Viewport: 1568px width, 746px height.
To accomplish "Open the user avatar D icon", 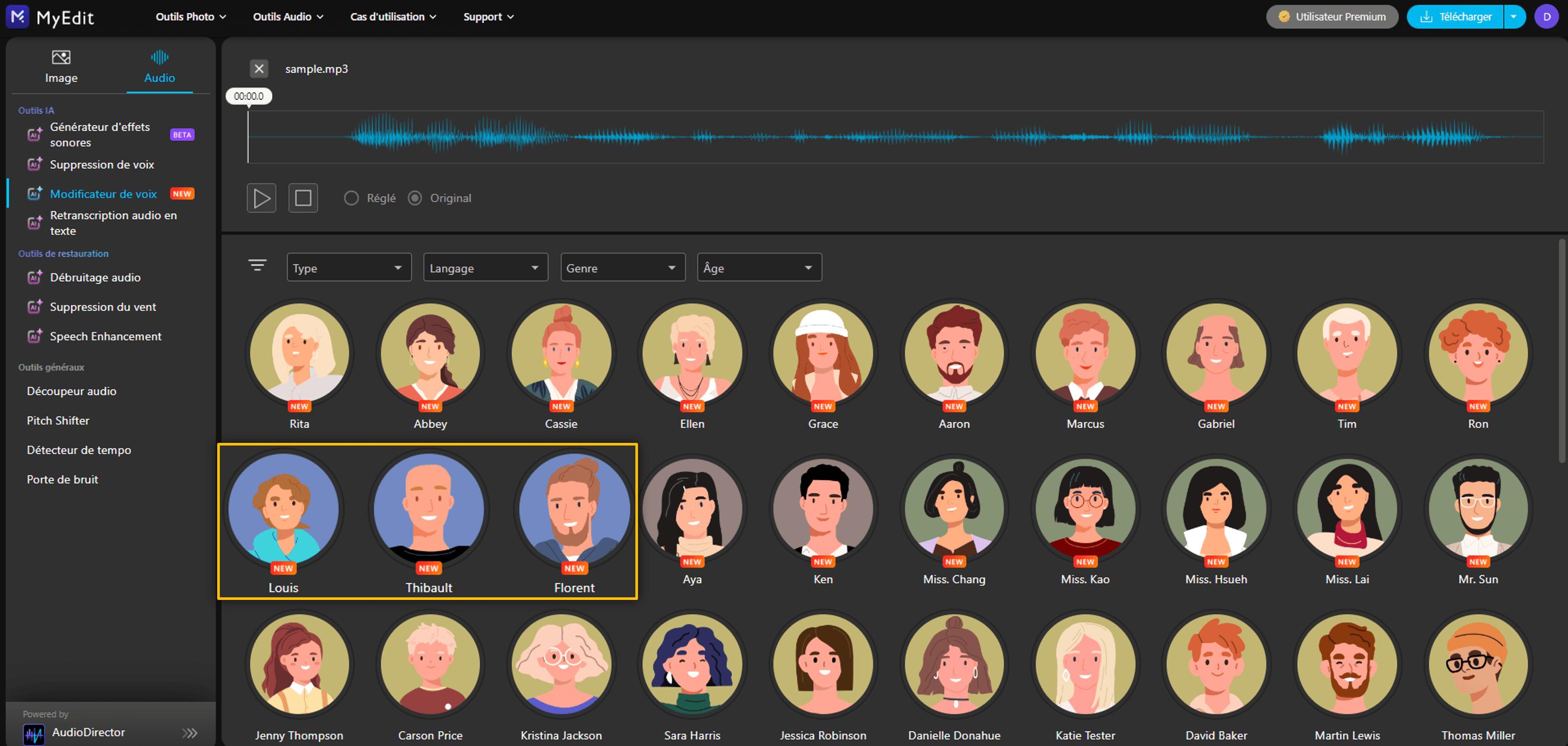I will click(1546, 16).
